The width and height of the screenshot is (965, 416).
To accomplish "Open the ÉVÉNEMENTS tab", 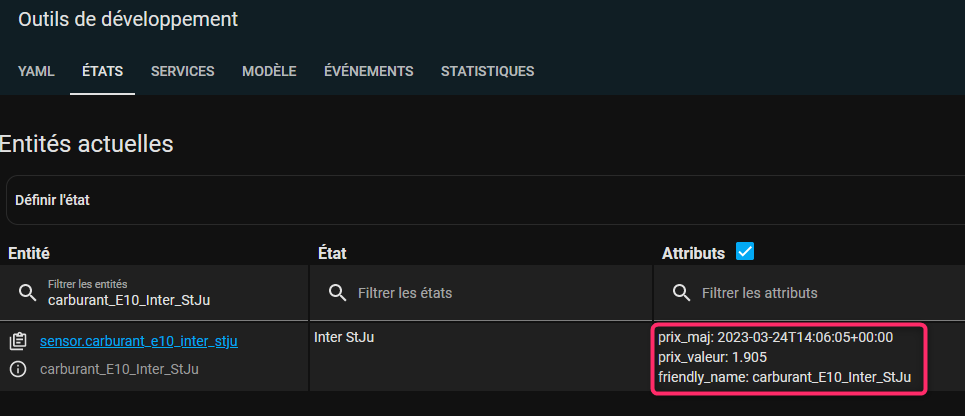I will click(x=369, y=71).
